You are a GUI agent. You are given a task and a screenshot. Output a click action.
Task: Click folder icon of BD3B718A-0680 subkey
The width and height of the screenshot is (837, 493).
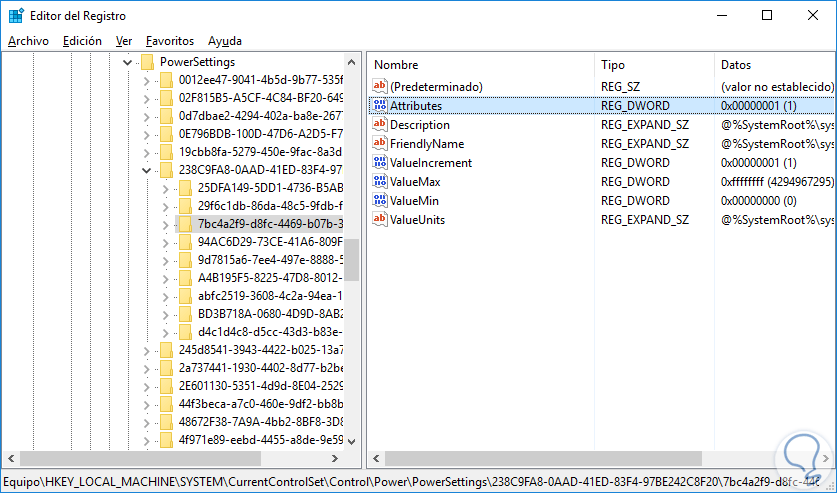coord(185,314)
